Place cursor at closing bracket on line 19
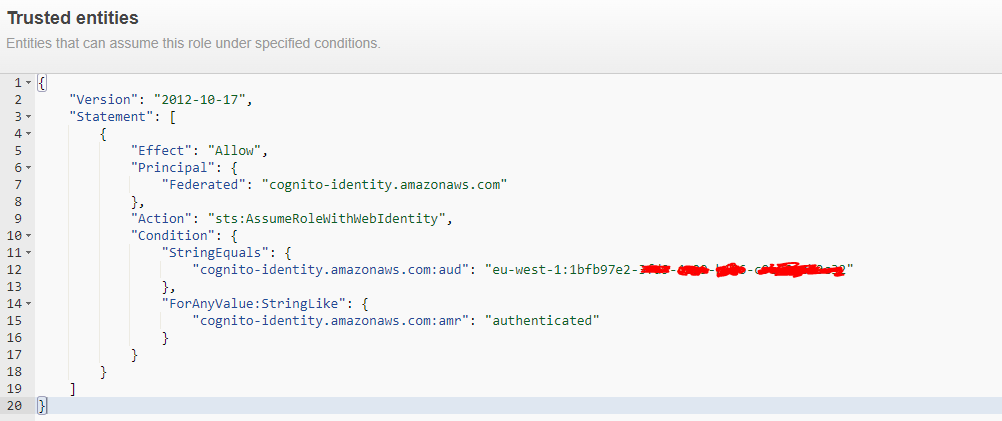1002x421 pixels. click(73, 388)
